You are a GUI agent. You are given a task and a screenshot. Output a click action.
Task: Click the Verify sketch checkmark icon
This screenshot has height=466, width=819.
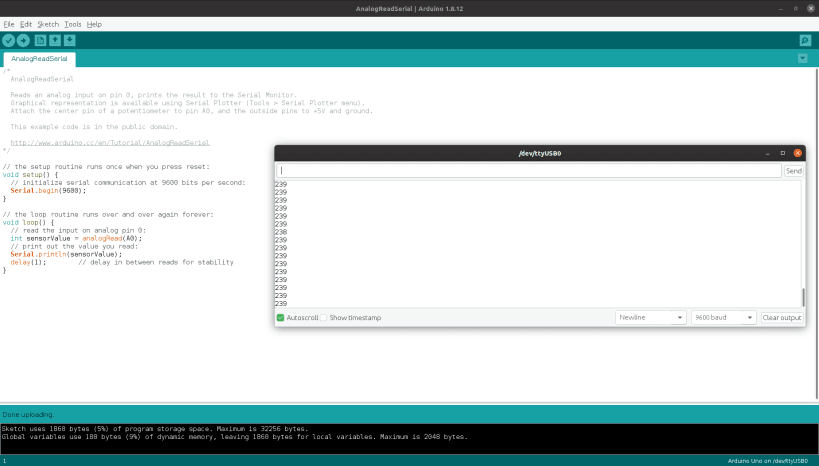8,40
